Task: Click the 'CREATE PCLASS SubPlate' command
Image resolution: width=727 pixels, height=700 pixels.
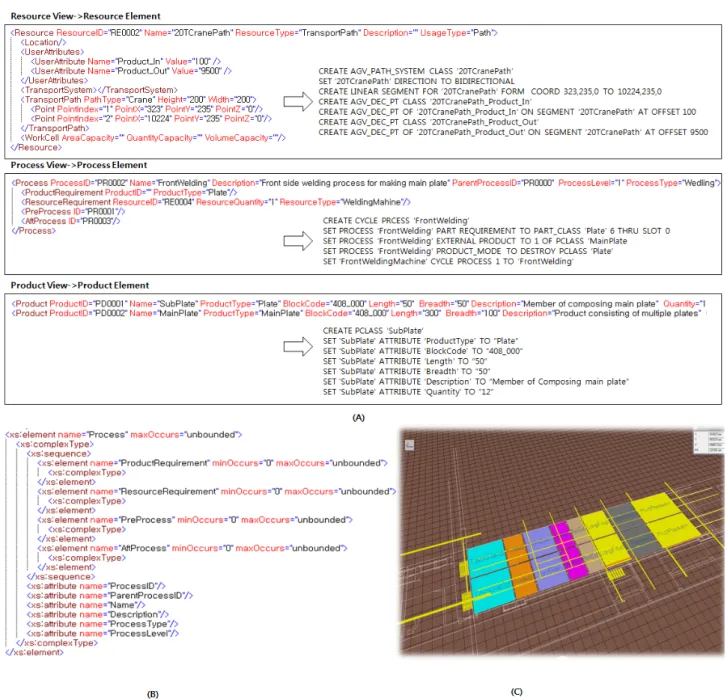Action: (373, 331)
